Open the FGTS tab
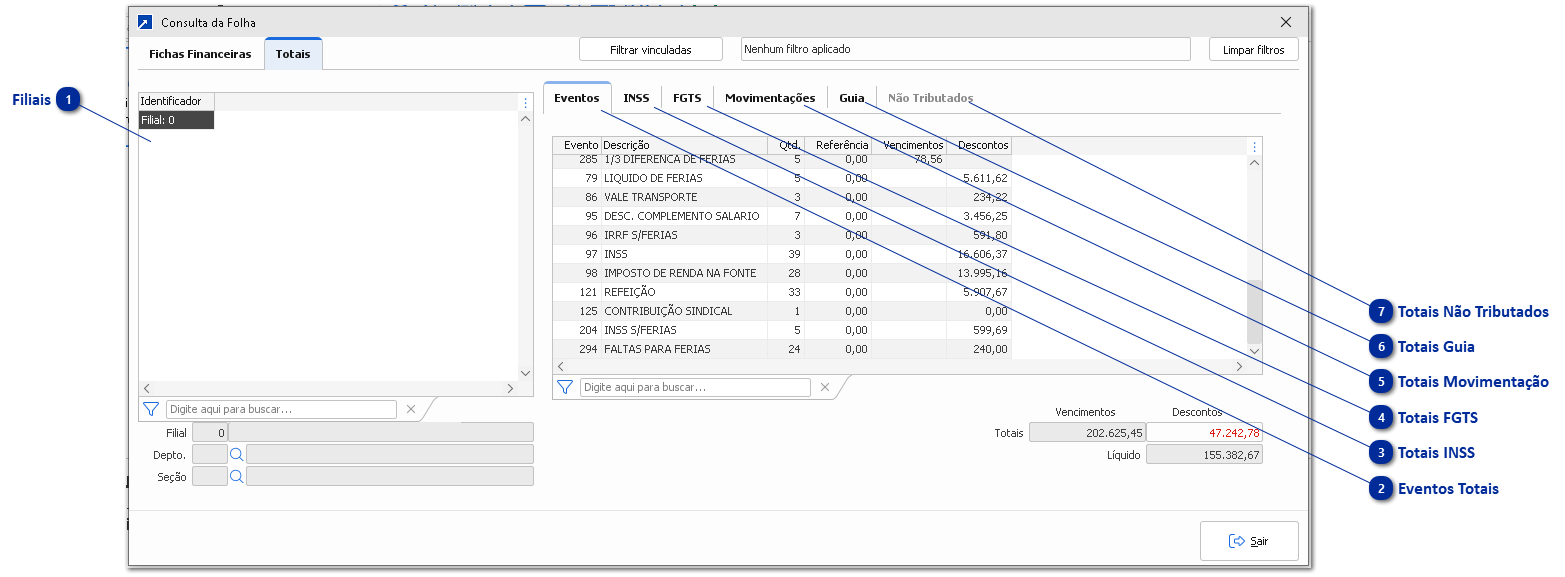The width and height of the screenshot is (1565, 577). click(687, 98)
